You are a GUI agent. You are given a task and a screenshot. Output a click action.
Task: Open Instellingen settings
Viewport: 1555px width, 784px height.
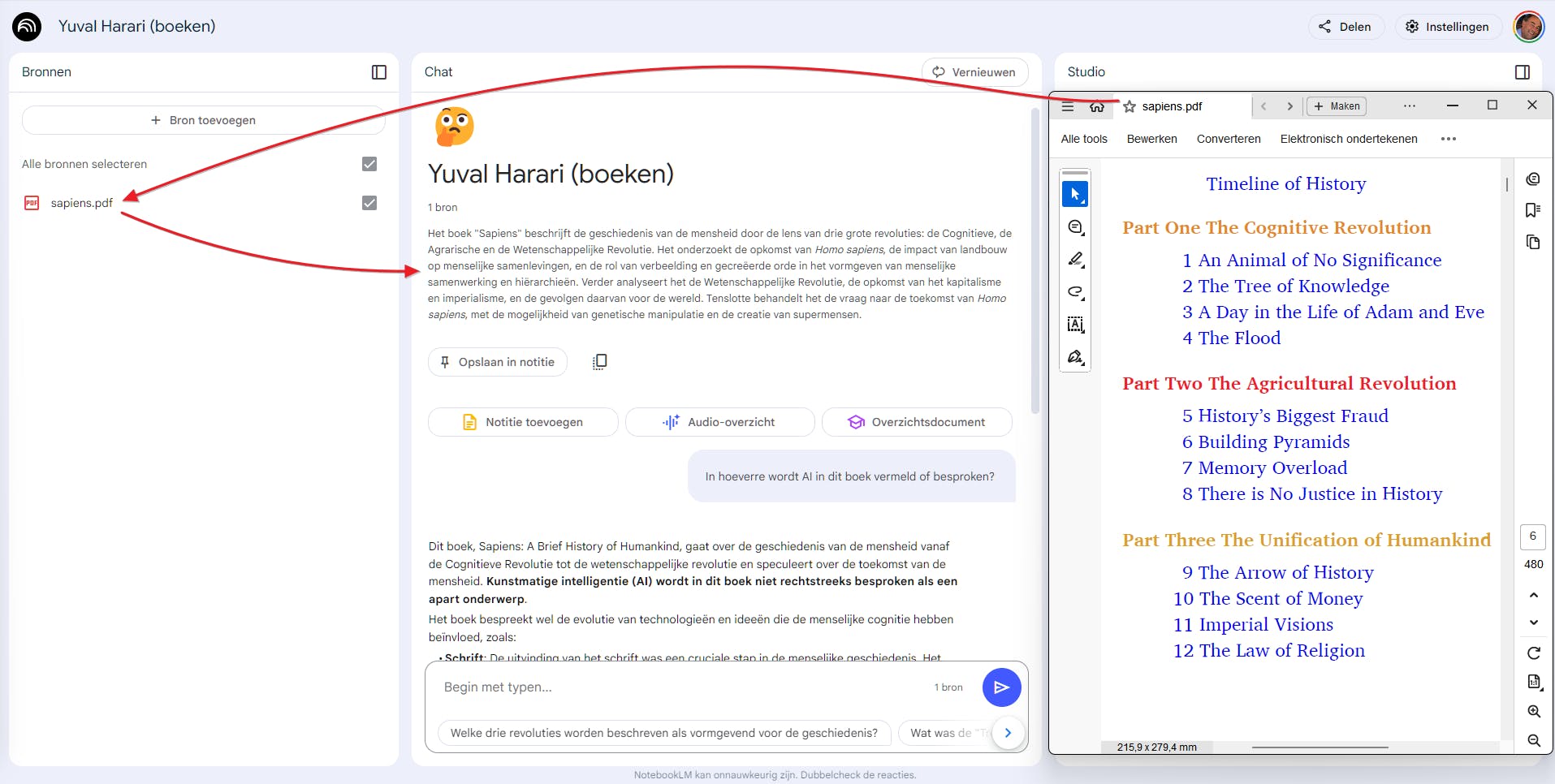1447,27
